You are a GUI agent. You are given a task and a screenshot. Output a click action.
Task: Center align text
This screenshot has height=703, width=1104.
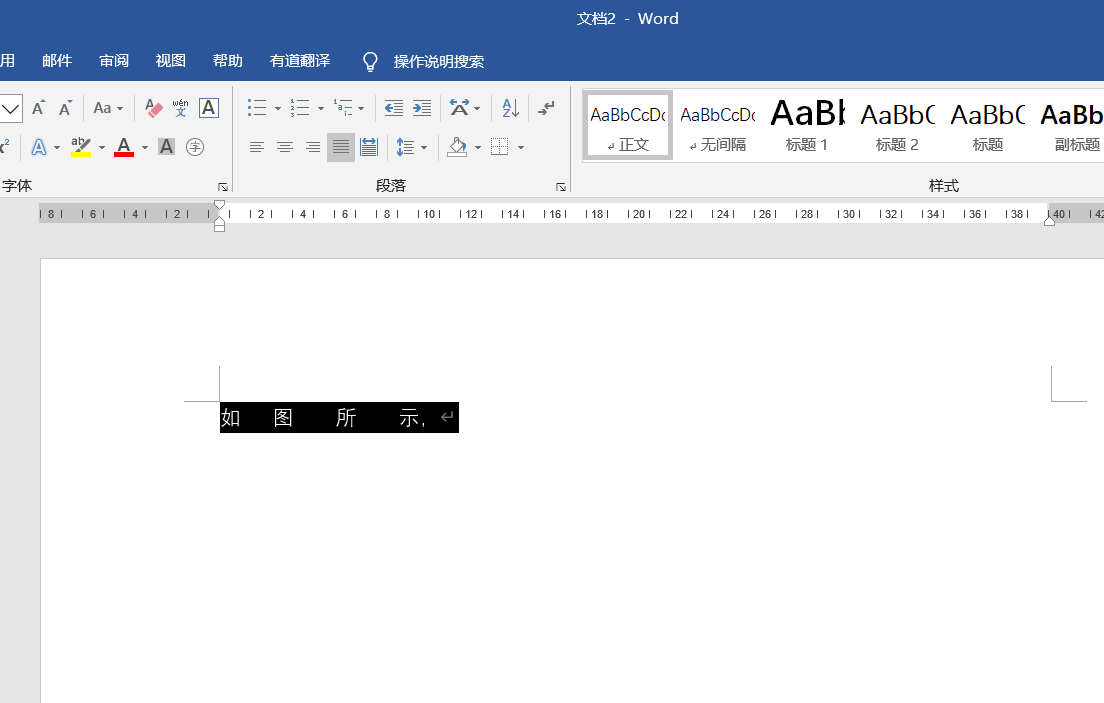pos(284,147)
